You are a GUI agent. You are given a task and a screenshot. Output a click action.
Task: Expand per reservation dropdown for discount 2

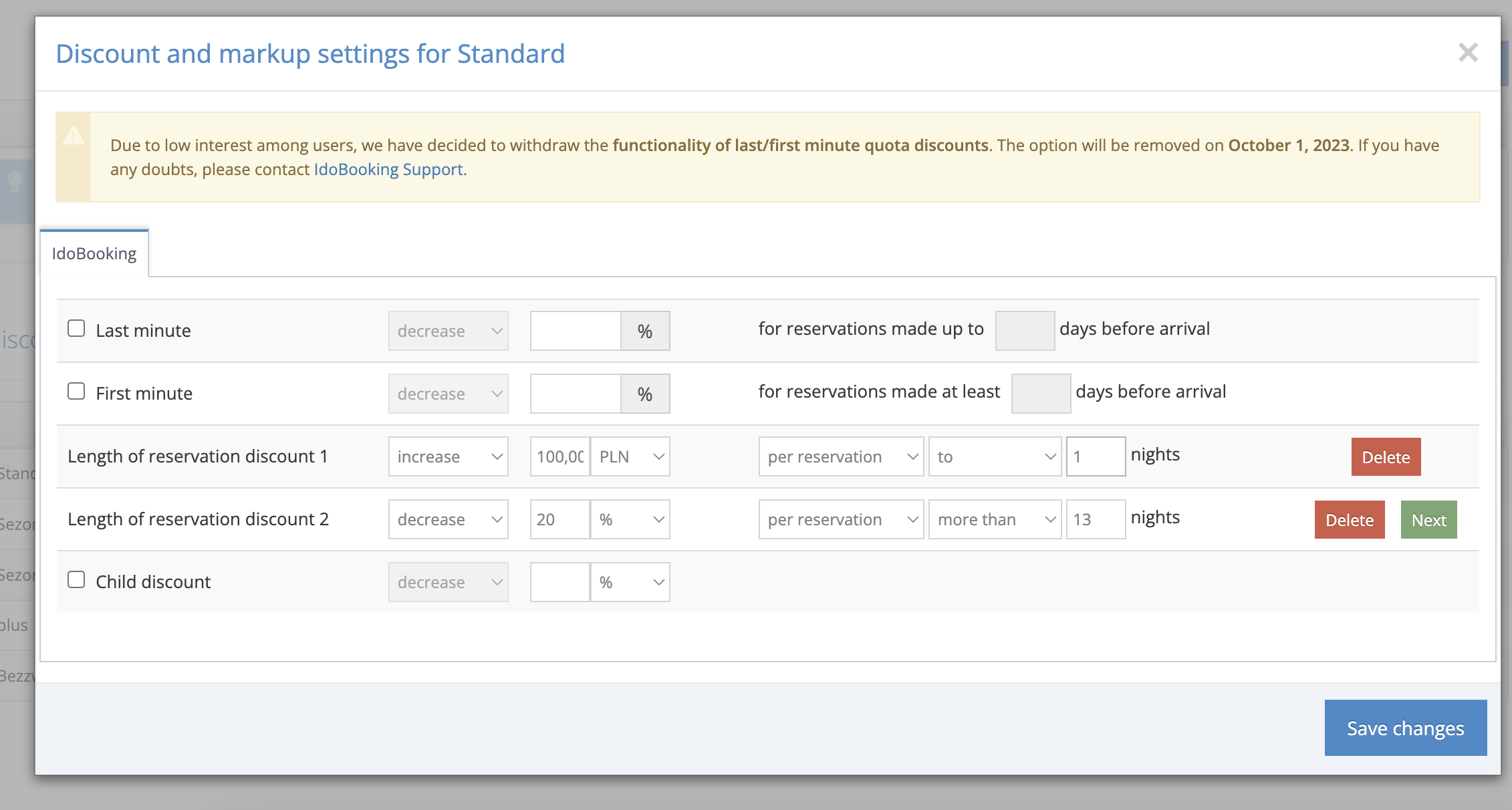click(x=840, y=520)
